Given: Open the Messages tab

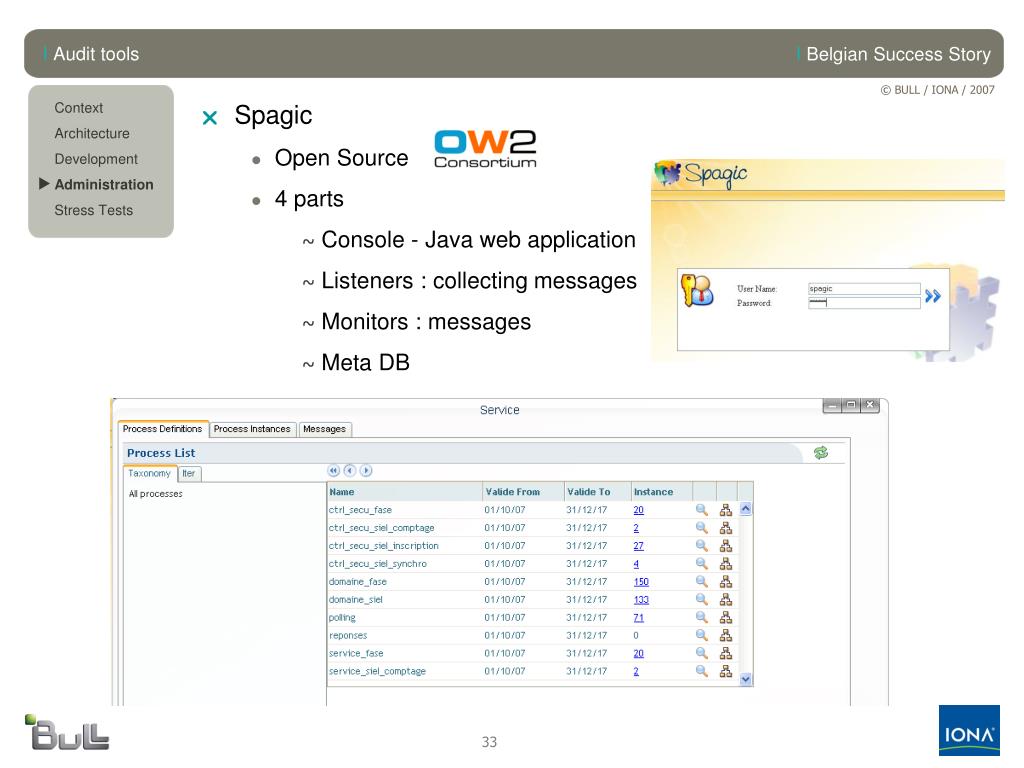Looking at the screenshot, I should 325,429.
